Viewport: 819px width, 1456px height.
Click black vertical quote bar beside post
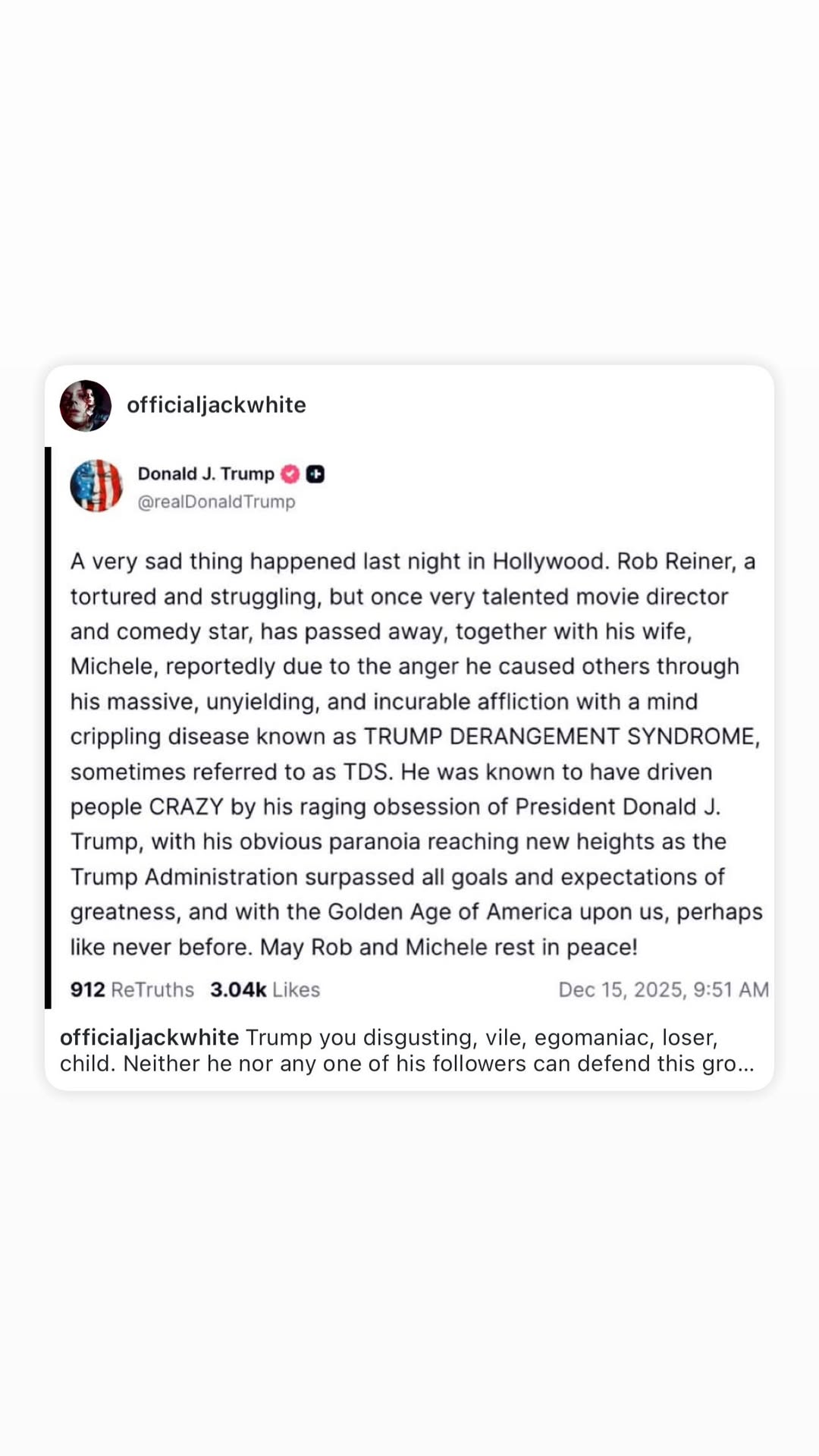[49, 728]
